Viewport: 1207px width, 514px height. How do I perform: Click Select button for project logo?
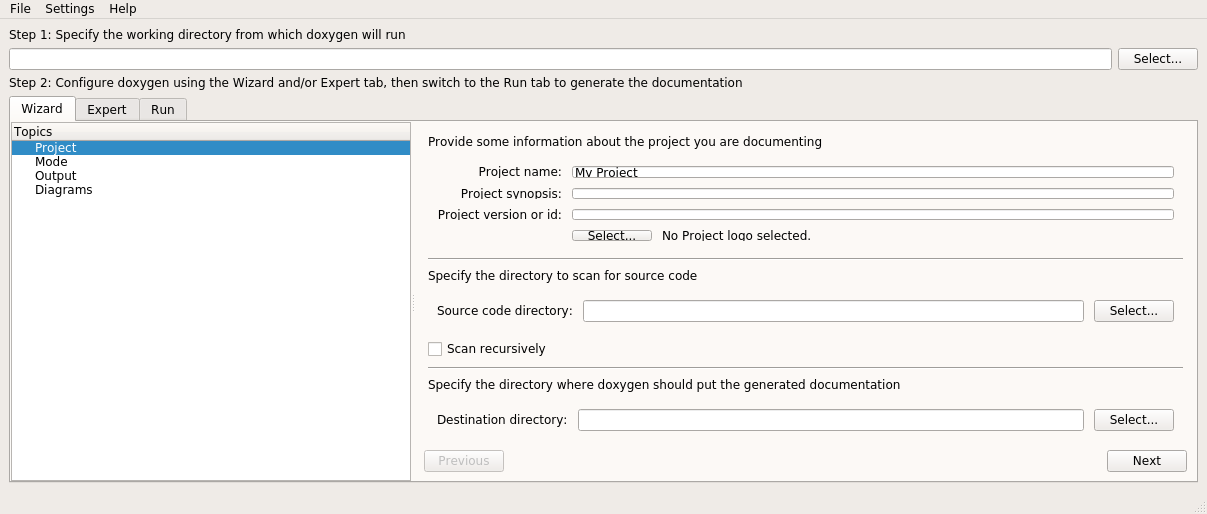point(612,236)
